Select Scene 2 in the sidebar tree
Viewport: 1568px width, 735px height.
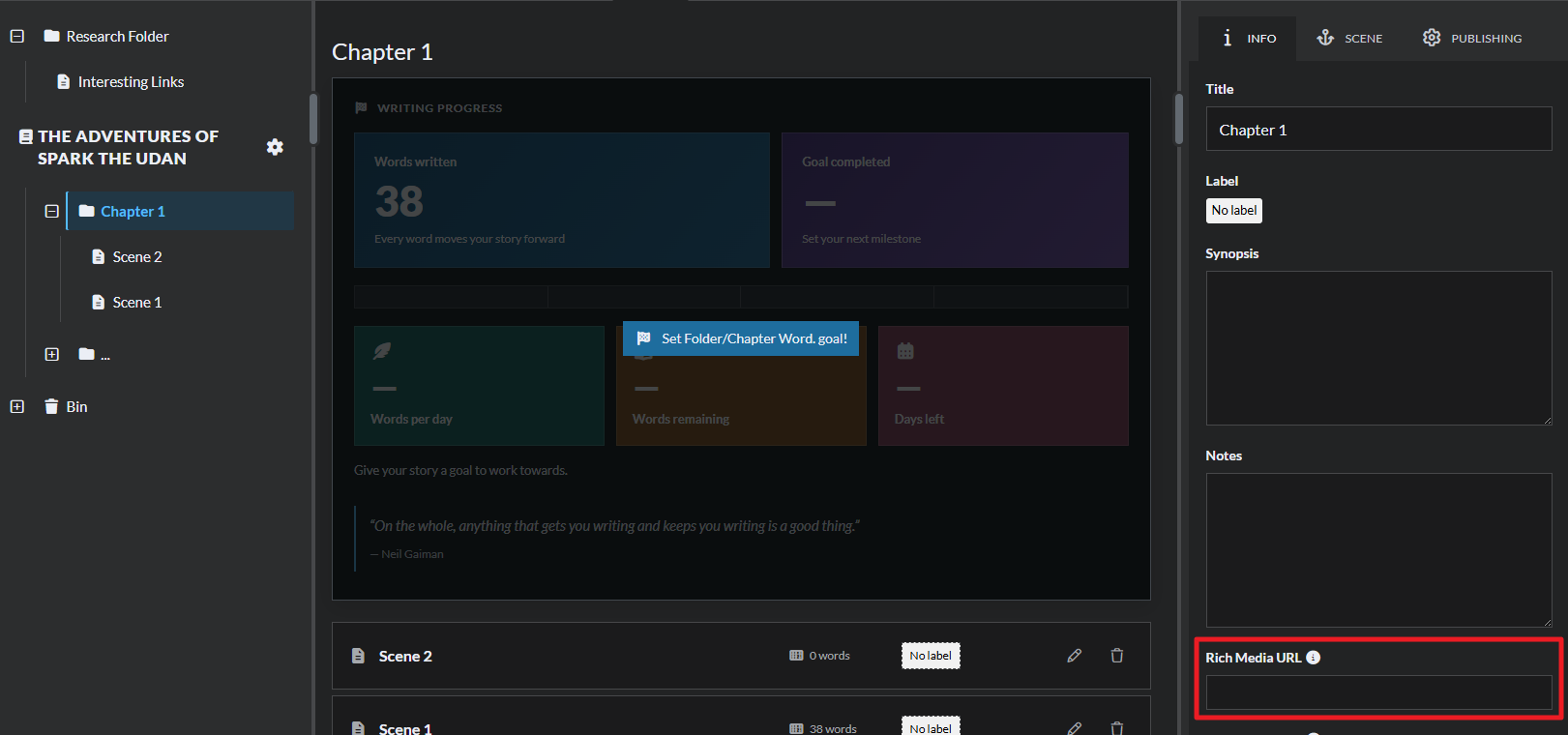tap(137, 257)
